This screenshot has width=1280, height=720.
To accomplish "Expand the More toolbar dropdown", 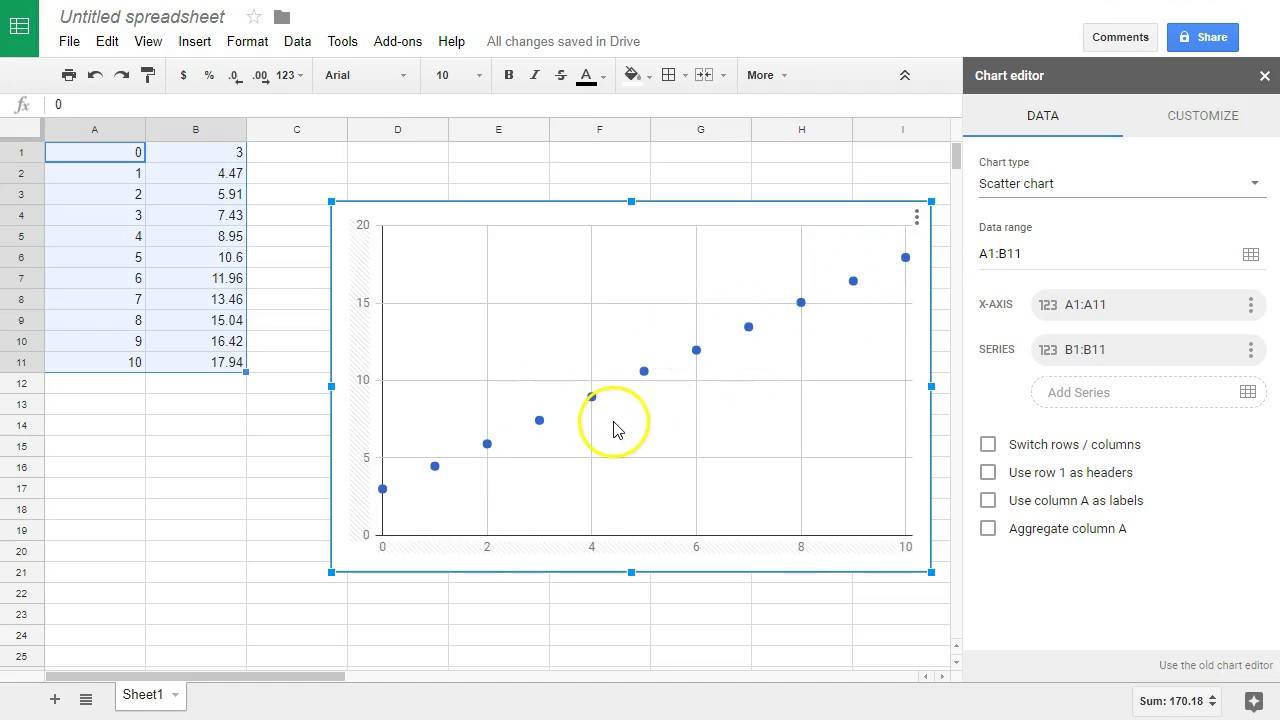I will [767, 75].
